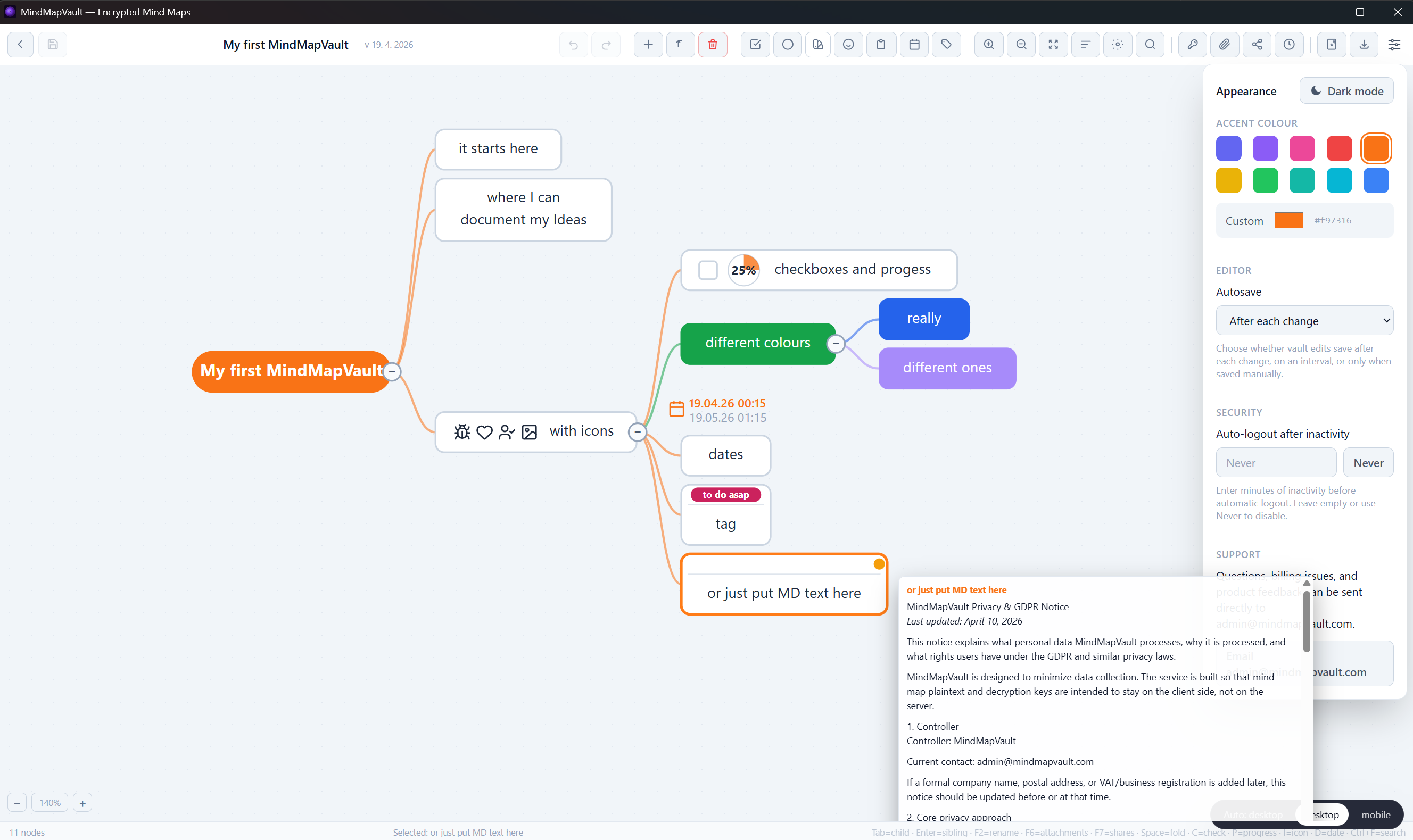Undo the last change

point(574,44)
